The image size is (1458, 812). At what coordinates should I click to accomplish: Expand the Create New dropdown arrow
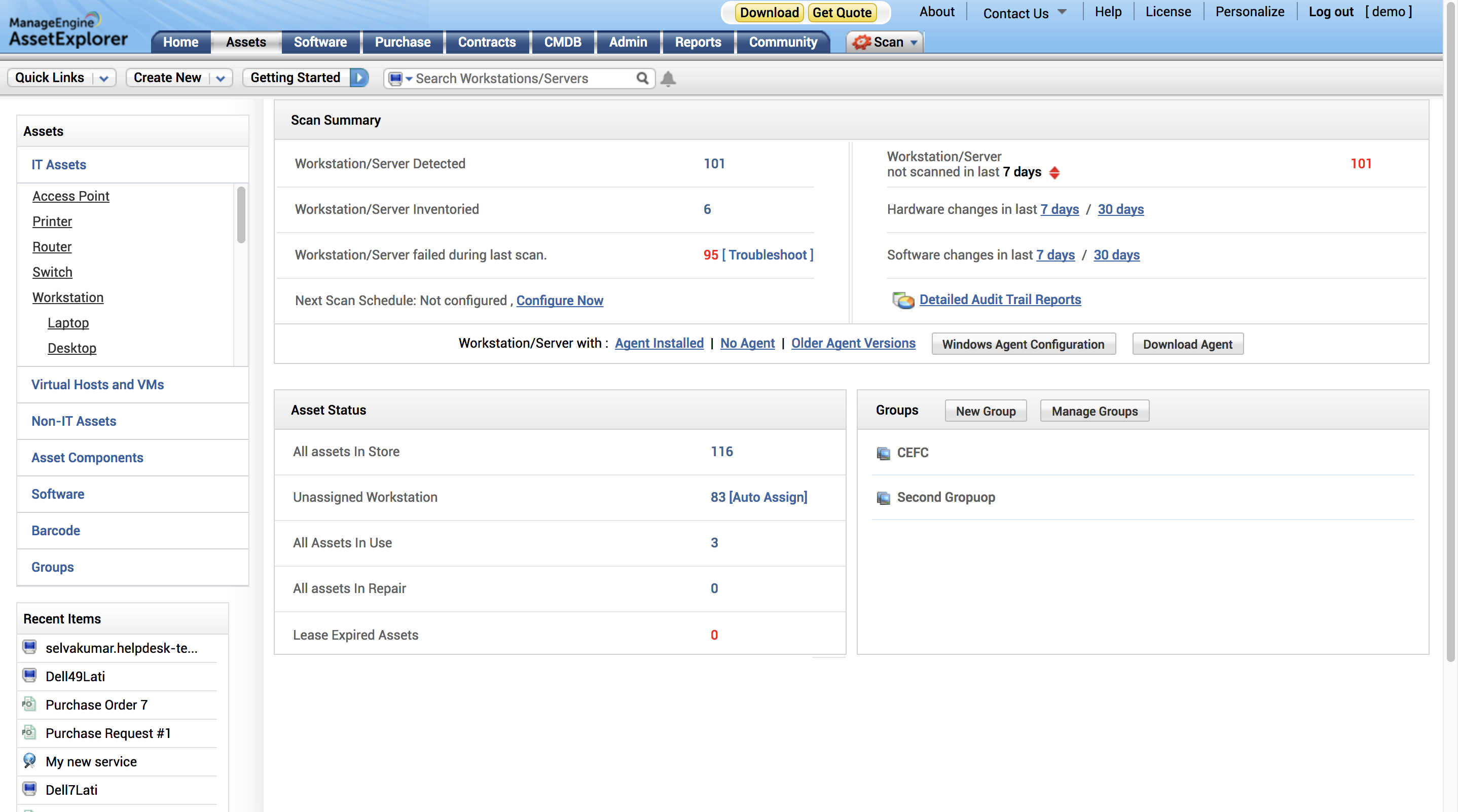click(x=220, y=79)
